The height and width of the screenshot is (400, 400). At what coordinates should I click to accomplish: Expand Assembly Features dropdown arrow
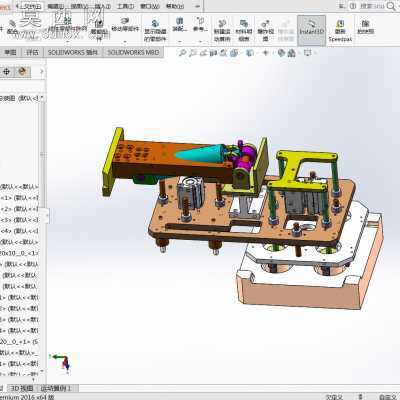click(x=180, y=42)
